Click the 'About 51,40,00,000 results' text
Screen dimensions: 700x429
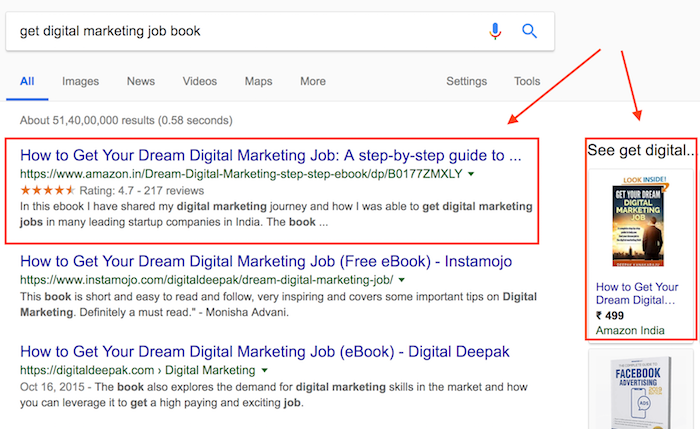coord(126,121)
